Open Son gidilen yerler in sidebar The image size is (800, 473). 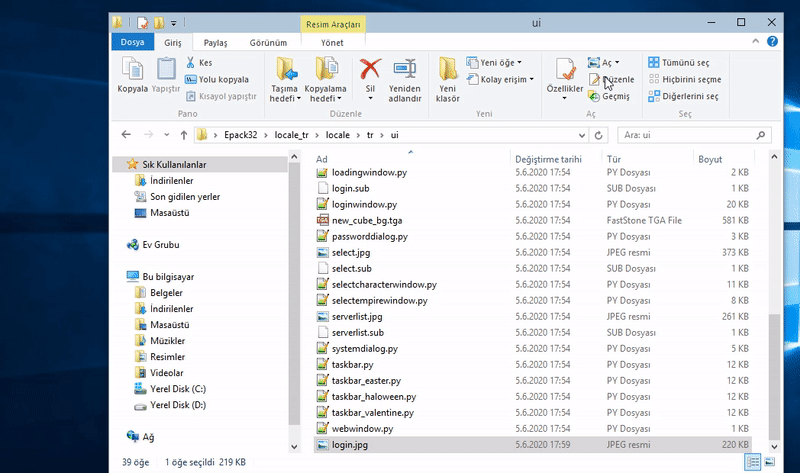[x=185, y=196]
